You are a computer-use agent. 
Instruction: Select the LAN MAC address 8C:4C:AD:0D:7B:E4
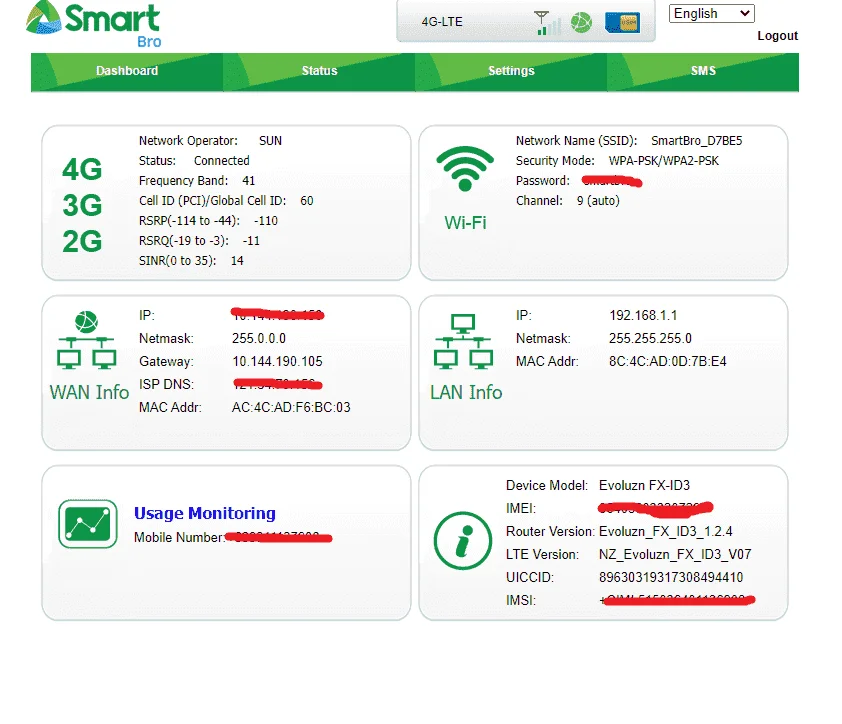pyautogui.click(x=667, y=361)
